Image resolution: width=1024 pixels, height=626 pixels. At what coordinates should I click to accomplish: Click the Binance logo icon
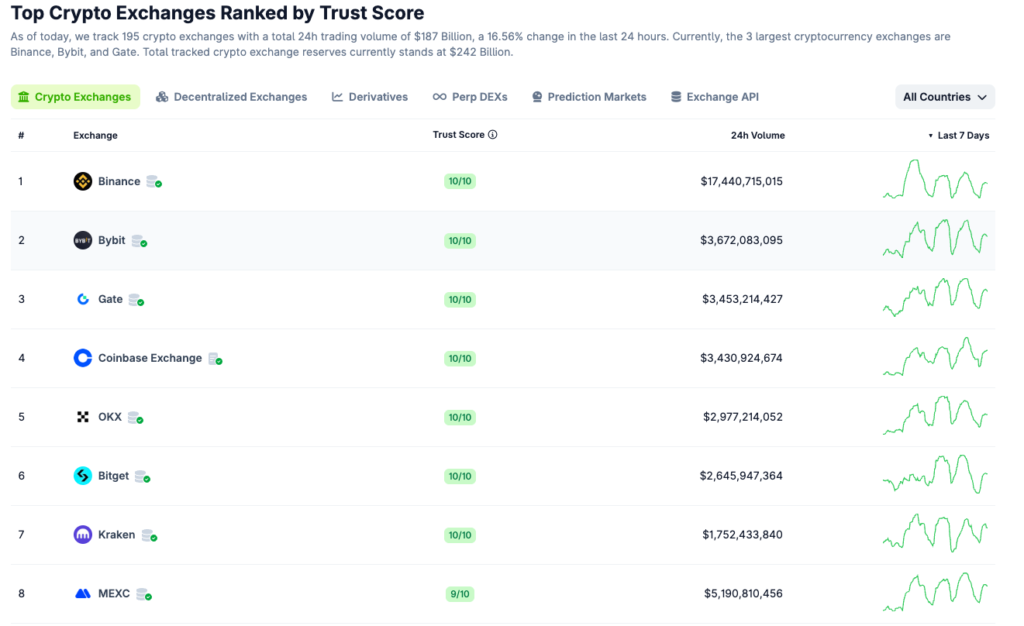pyautogui.click(x=83, y=181)
